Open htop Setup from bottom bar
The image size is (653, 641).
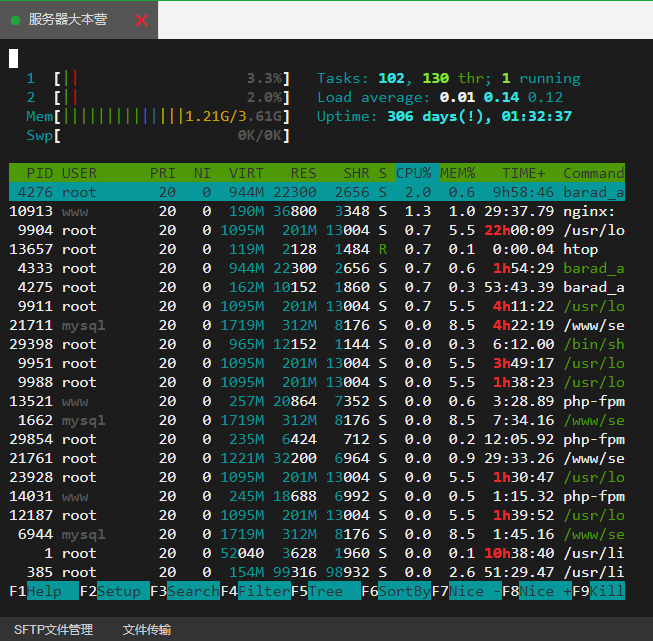[x=122, y=591]
